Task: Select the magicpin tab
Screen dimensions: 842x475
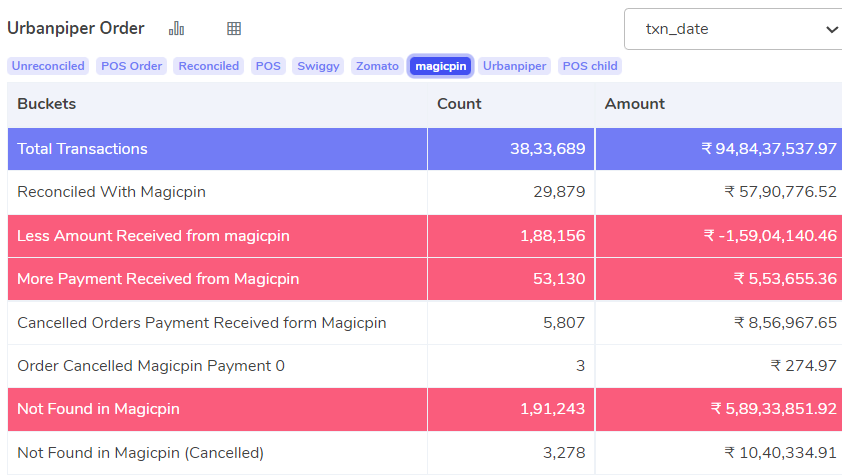Action: click(440, 66)
